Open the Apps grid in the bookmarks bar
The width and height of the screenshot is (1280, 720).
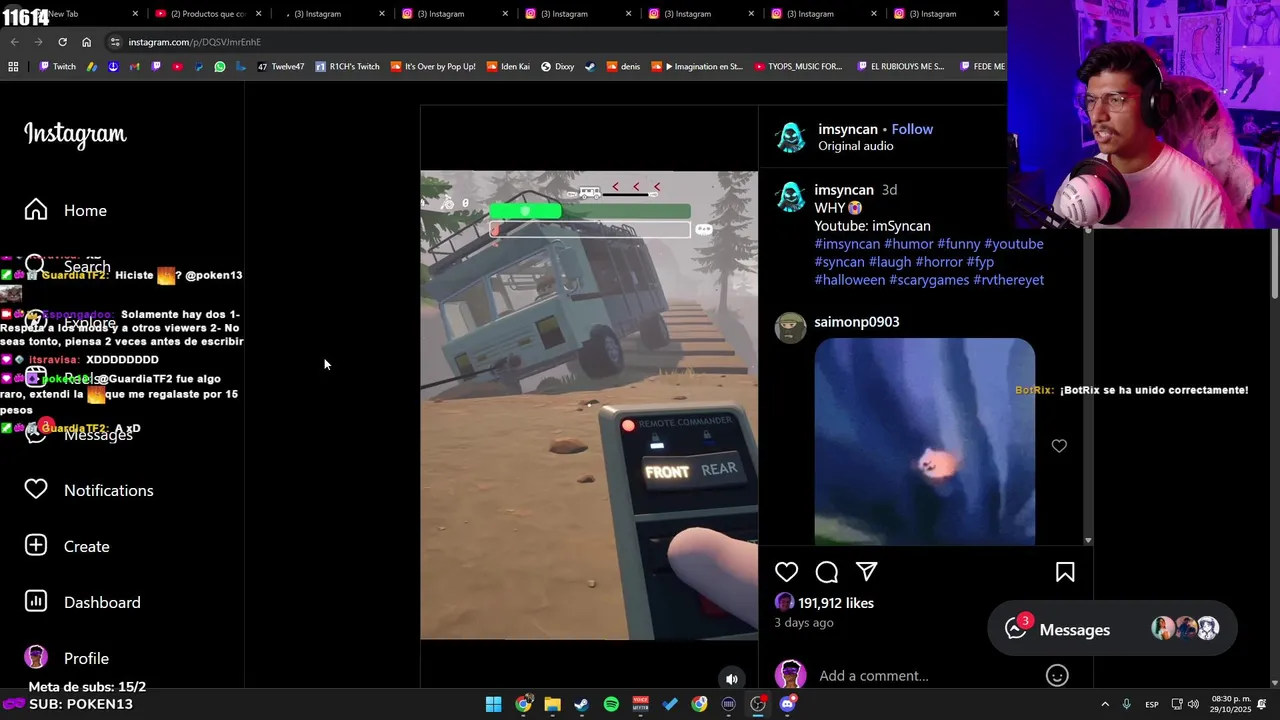coord(13,67)
